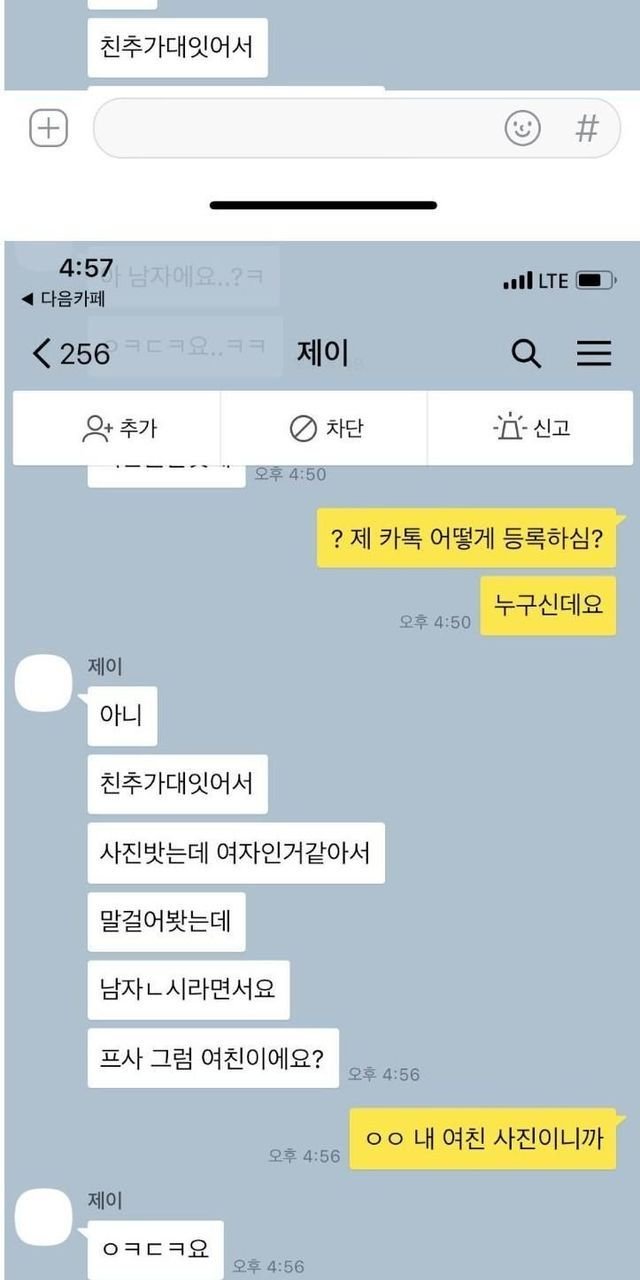The width and height of the screenshot is (640, 1280).
Task: Tap the battery status icon
Action: tap(596, 281)
